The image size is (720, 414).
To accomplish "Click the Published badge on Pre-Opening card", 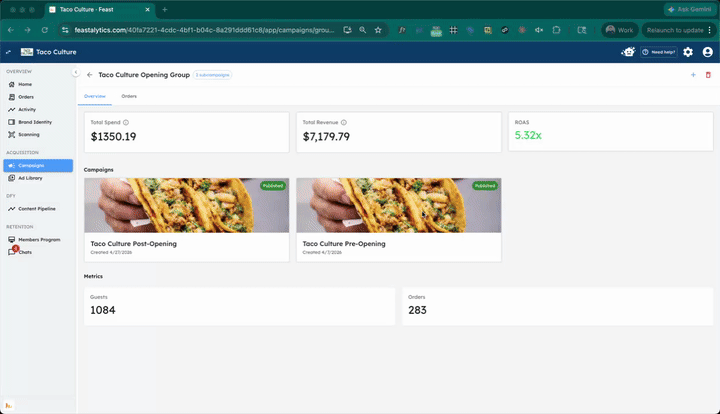I will [x=485, y=186].
